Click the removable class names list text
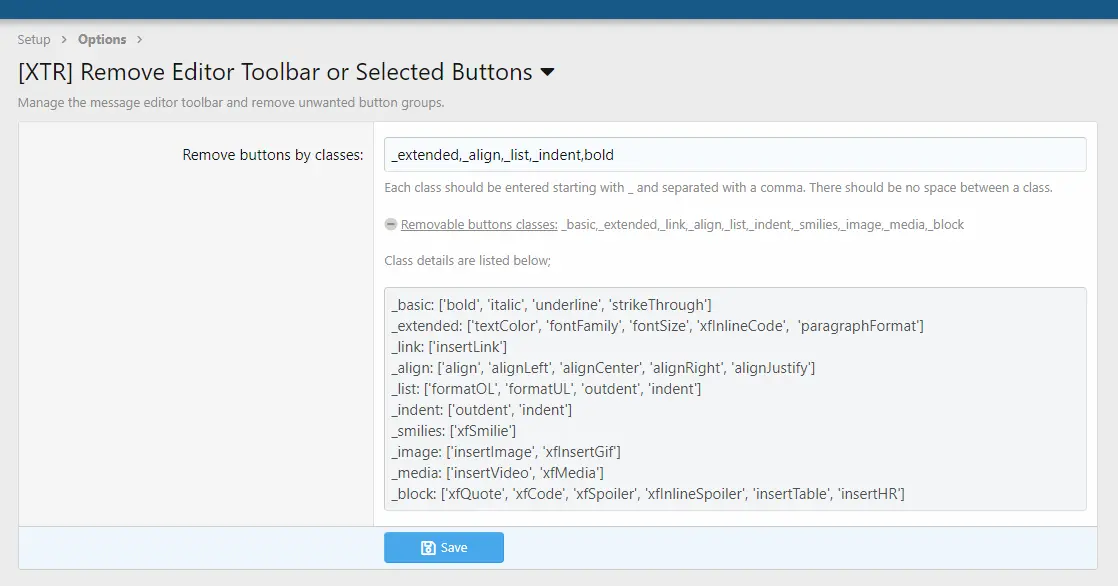The width and height of the screenshot is (1118, 586). point(764,224)
